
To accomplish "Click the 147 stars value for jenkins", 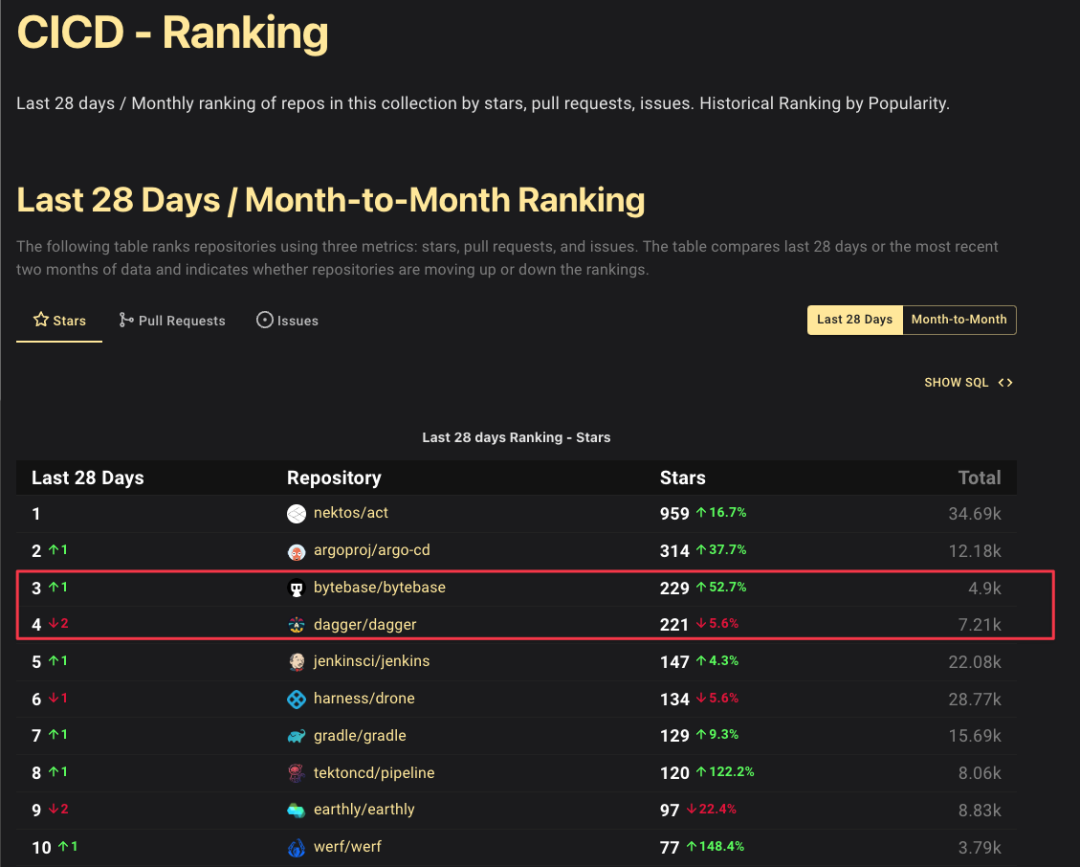I will coord(674,662).
